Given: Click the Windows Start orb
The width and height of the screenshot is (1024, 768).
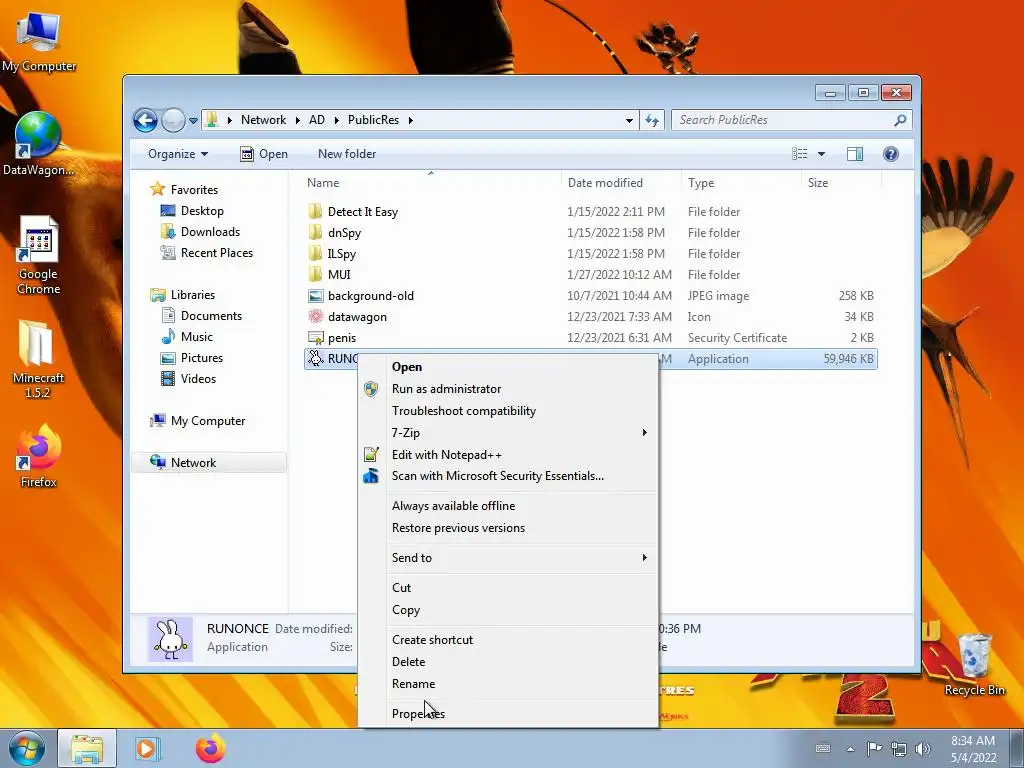Looking at the screenshot, I should point(27,748).
